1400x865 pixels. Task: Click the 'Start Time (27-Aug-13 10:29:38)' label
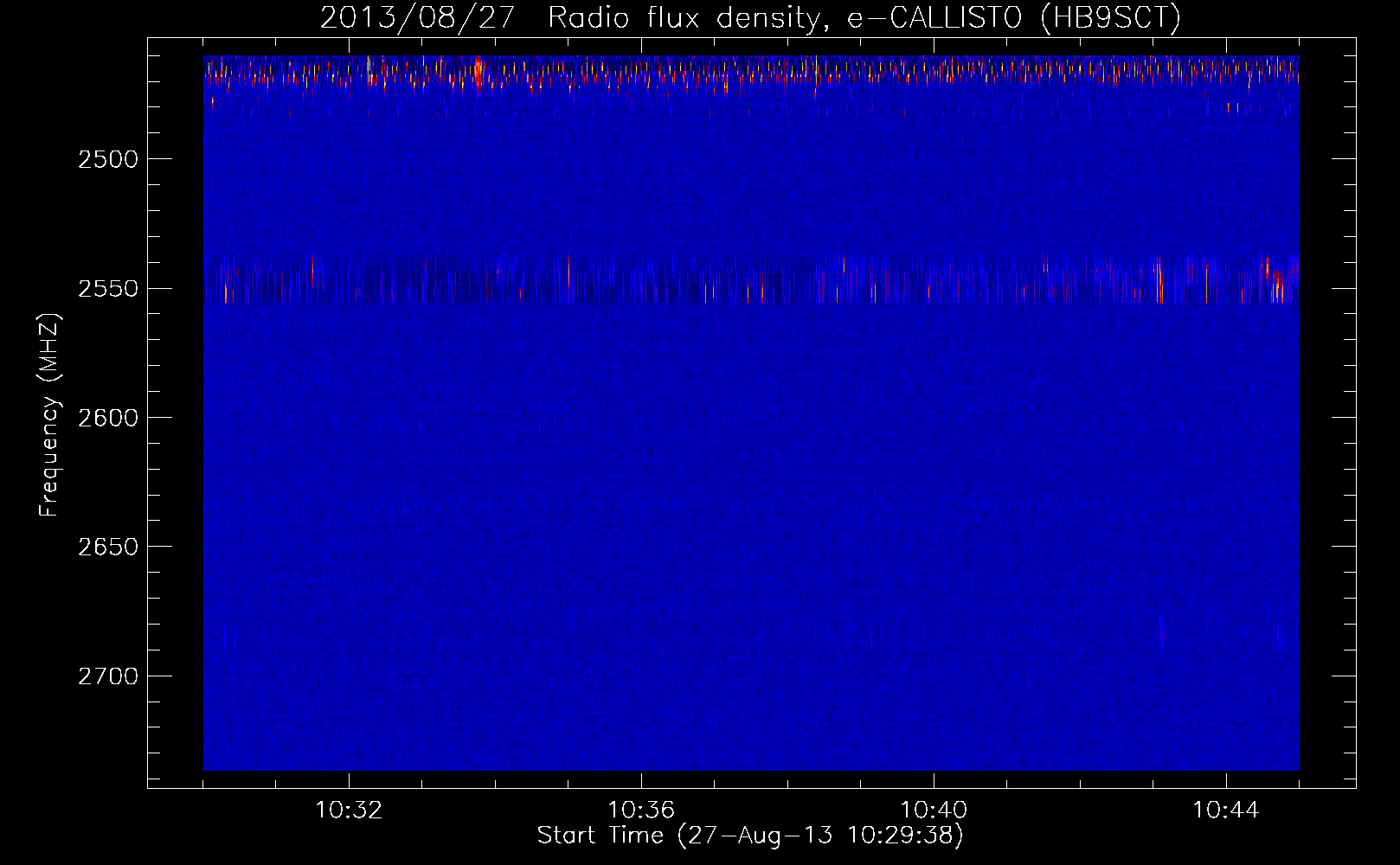coord(750,836)
